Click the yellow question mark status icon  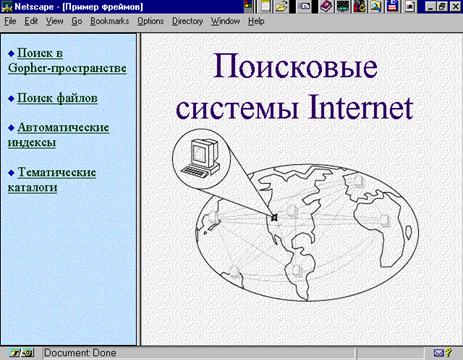click(448, 353)
